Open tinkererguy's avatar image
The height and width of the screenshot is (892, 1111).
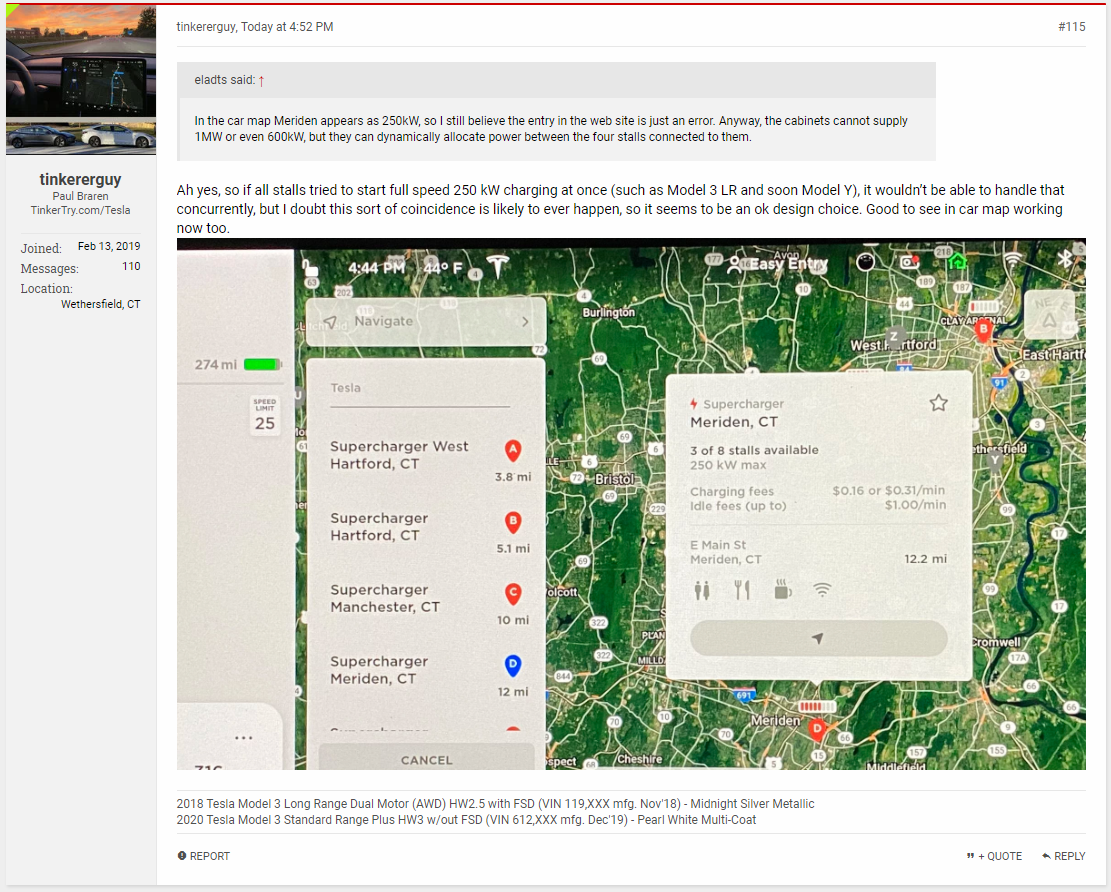pyautogui.click(x=81, y=79)
